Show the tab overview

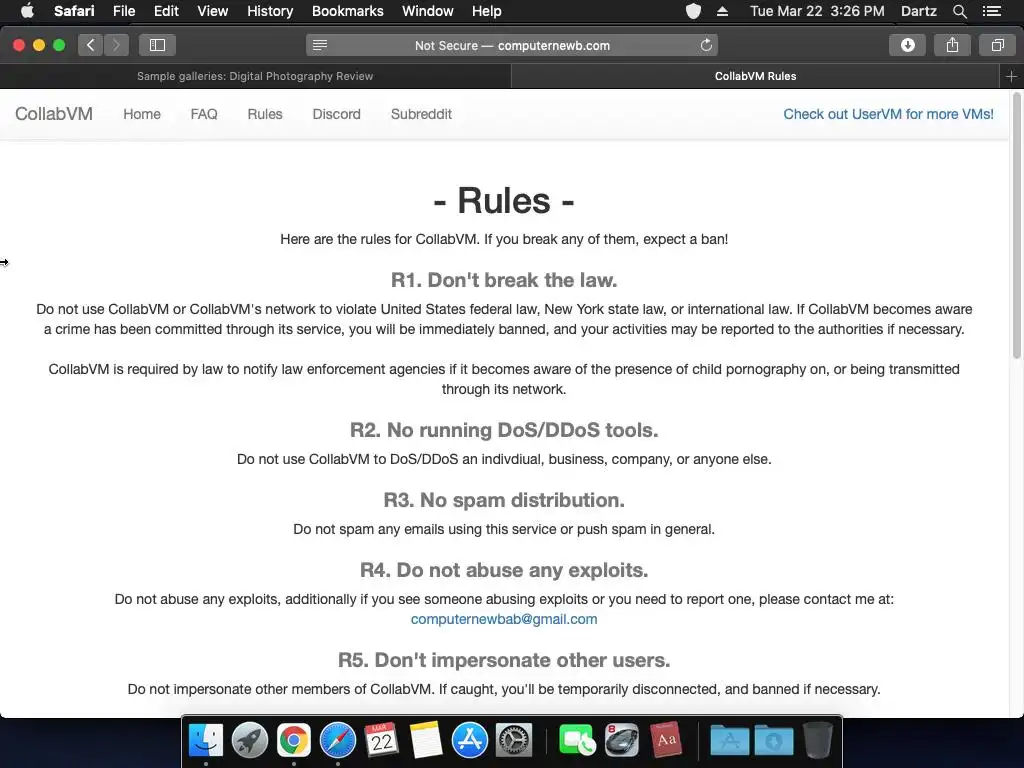pos(997,45)
